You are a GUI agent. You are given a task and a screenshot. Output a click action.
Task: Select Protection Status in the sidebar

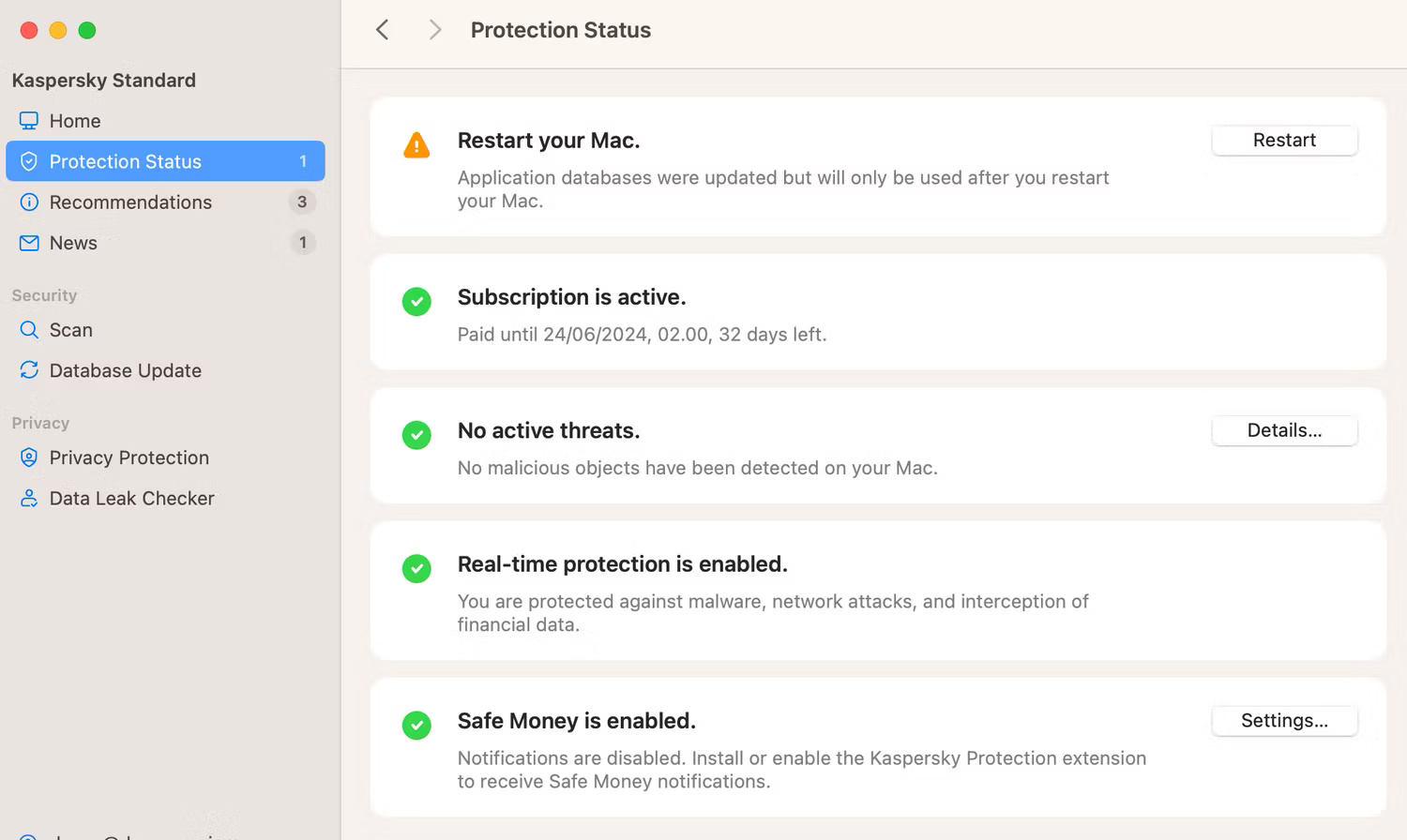(x=126, y=161)
